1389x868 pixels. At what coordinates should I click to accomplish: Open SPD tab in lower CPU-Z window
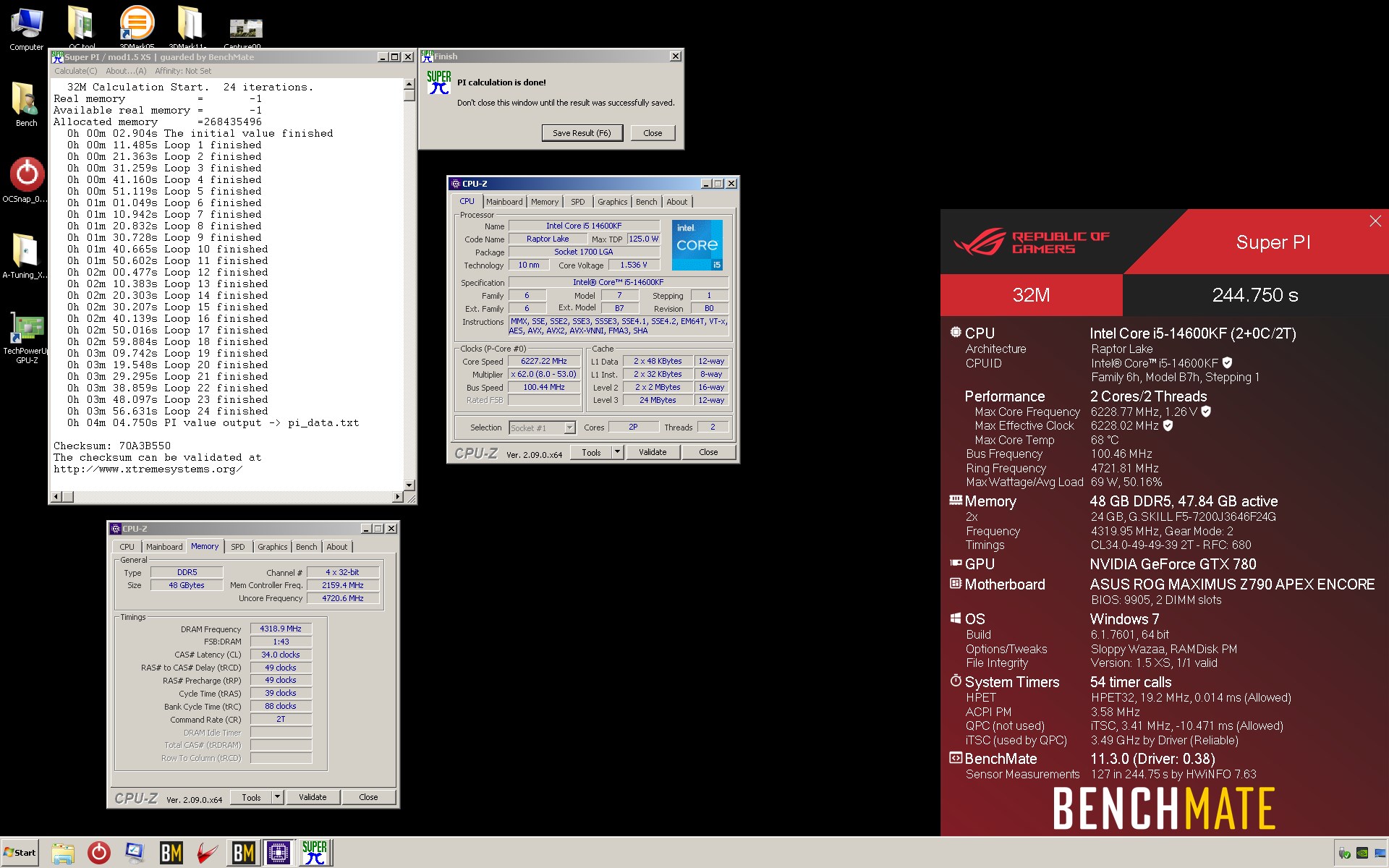point(237,547)
